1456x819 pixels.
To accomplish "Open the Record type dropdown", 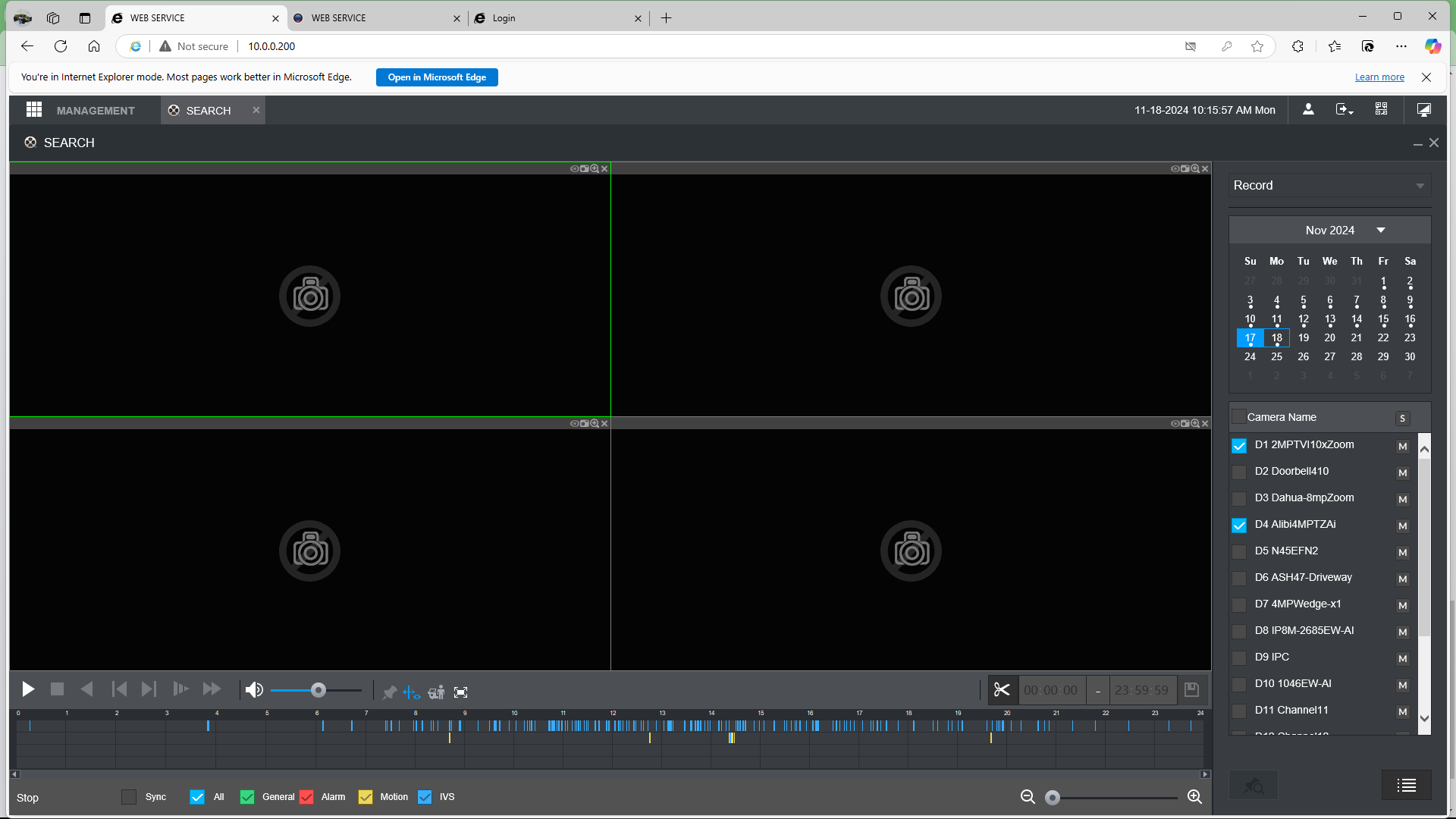I will [1329, 186].
